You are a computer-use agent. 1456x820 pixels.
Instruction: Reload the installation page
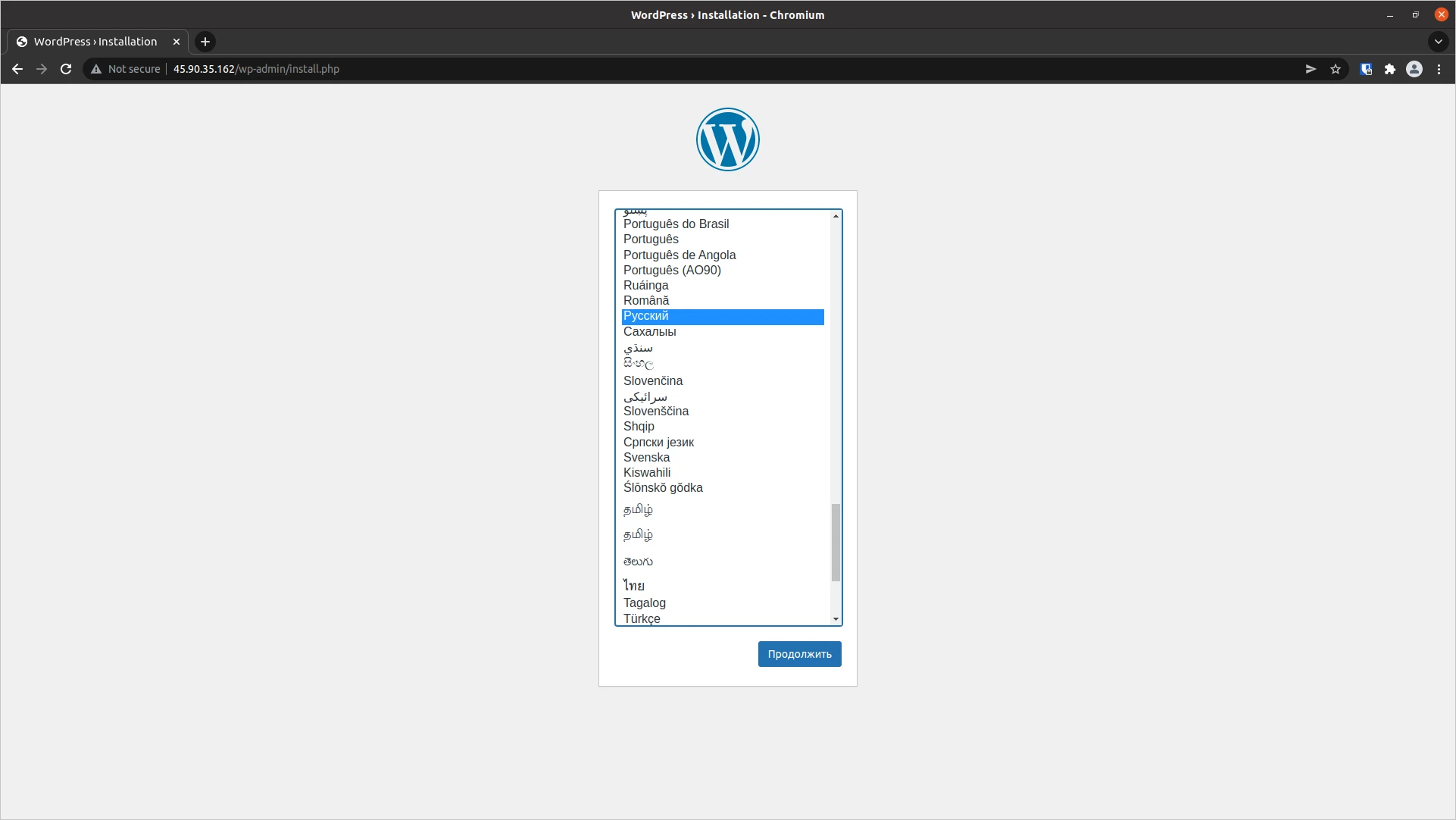point(66,69)
